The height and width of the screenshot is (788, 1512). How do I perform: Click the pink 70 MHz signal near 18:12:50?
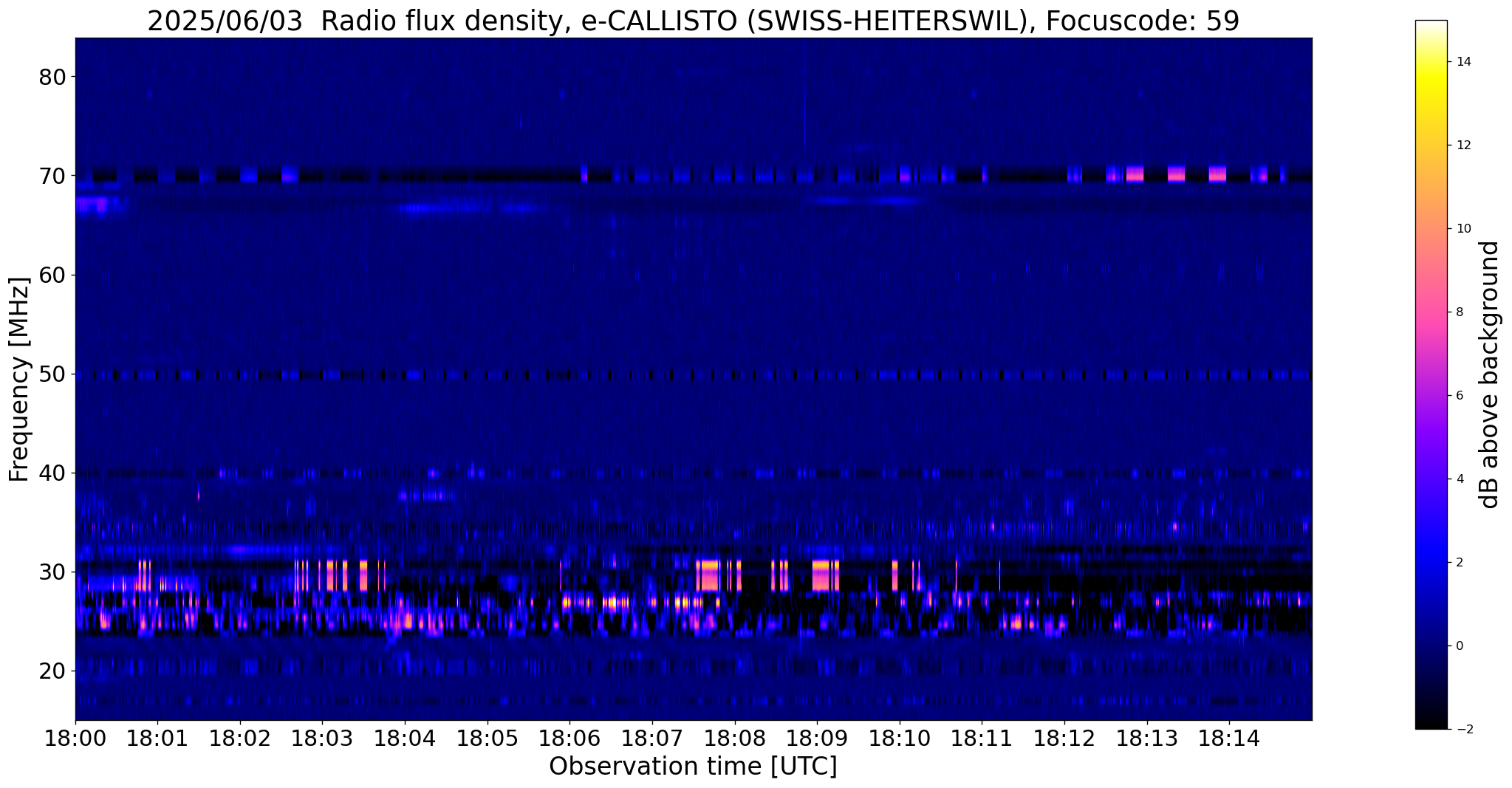click(x=1135, y=174)
